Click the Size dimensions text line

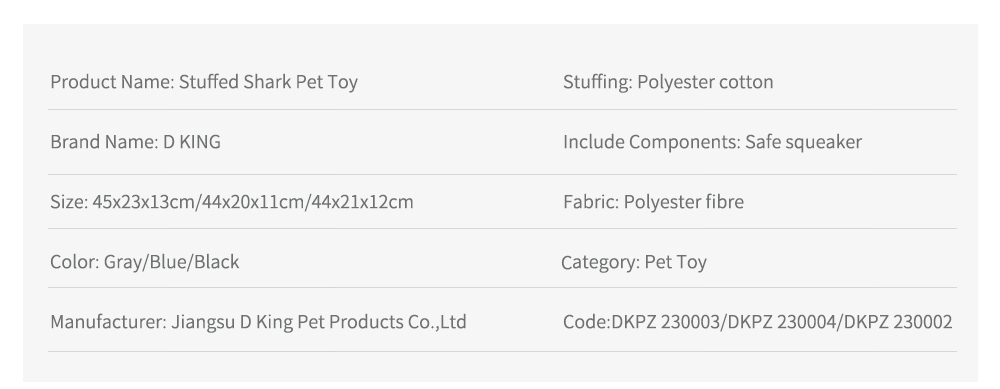232,202
